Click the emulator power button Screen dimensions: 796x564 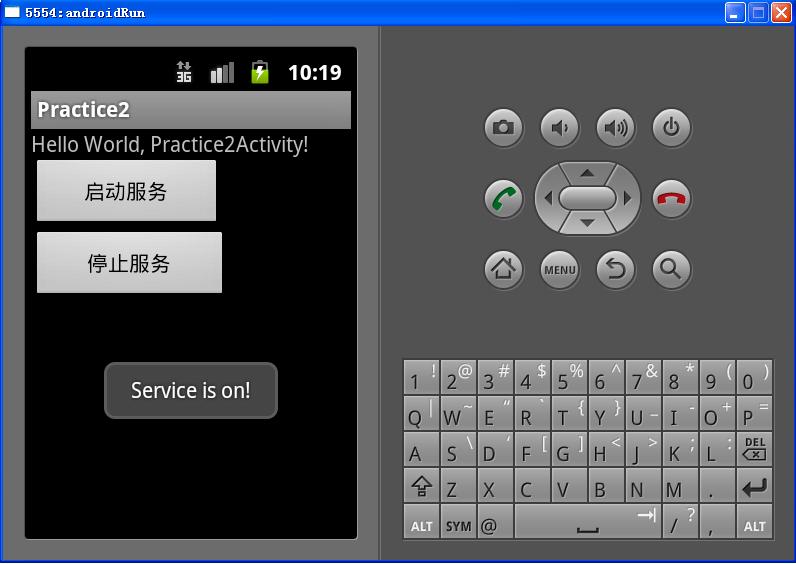point(671,127)
